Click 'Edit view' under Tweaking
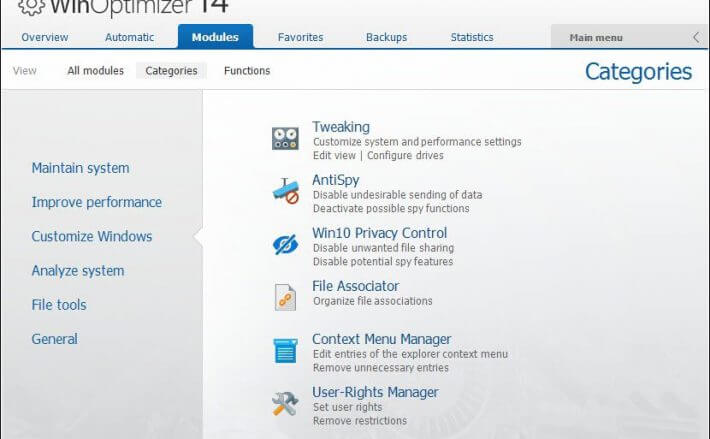 334,155
